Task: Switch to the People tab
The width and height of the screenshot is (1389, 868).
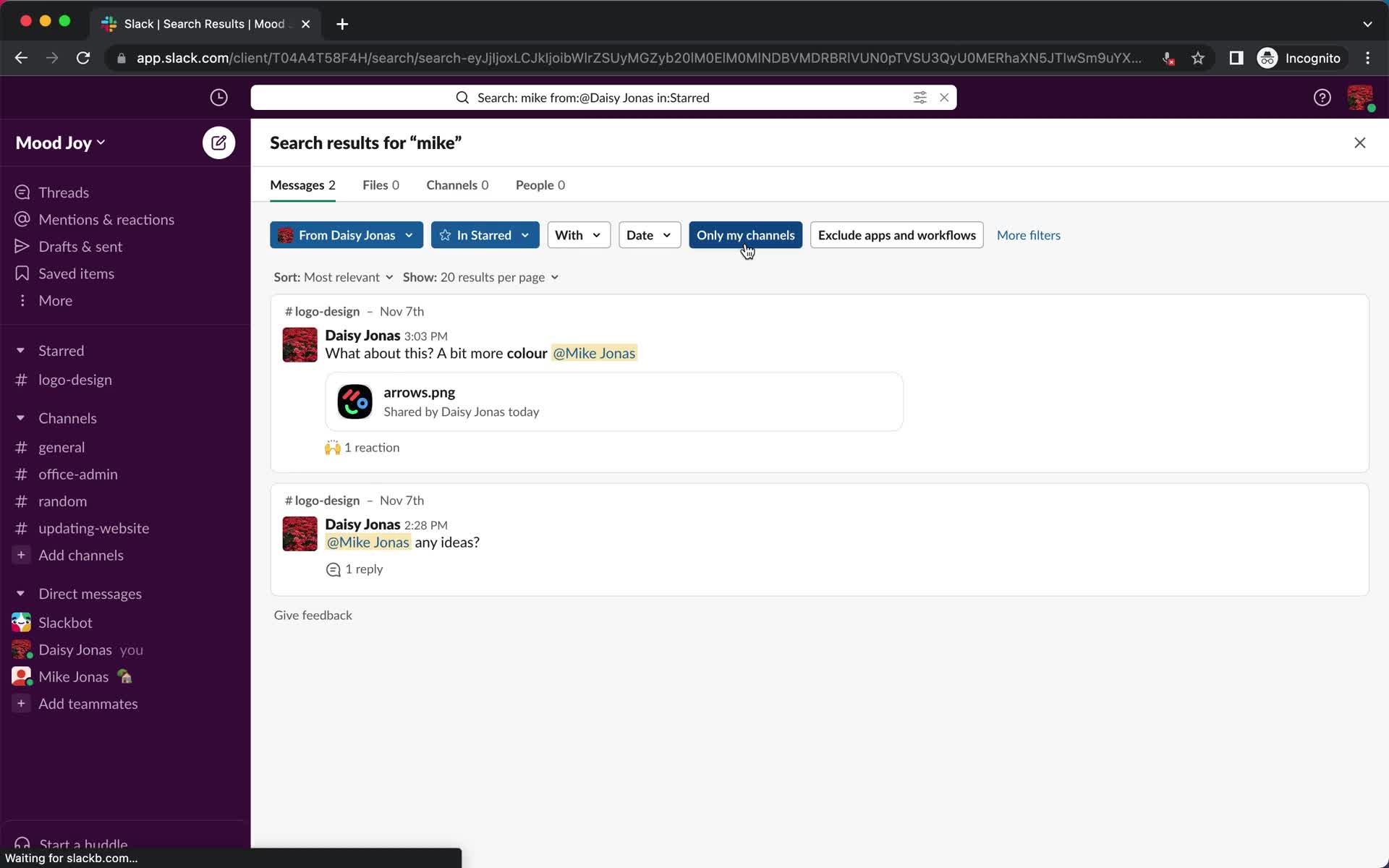Action: [540, 184]
